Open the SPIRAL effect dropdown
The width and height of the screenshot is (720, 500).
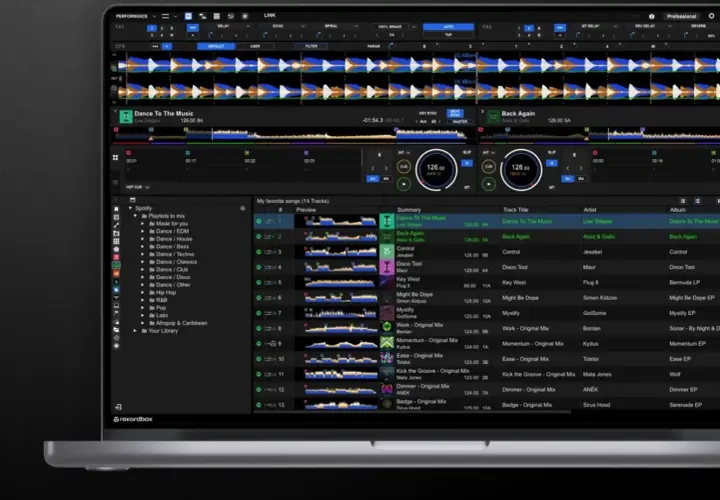click(356, 27)
